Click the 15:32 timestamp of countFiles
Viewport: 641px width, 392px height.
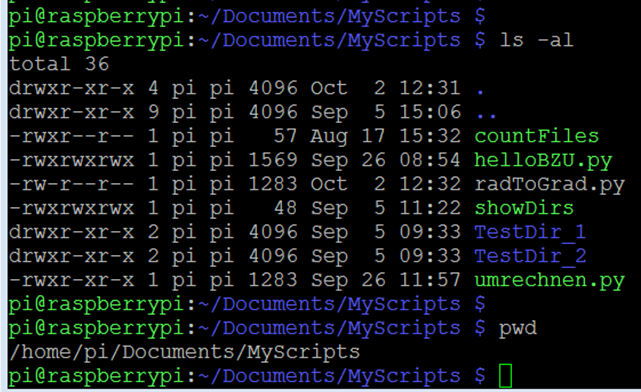pyautogui.click(x=430, y=136)
